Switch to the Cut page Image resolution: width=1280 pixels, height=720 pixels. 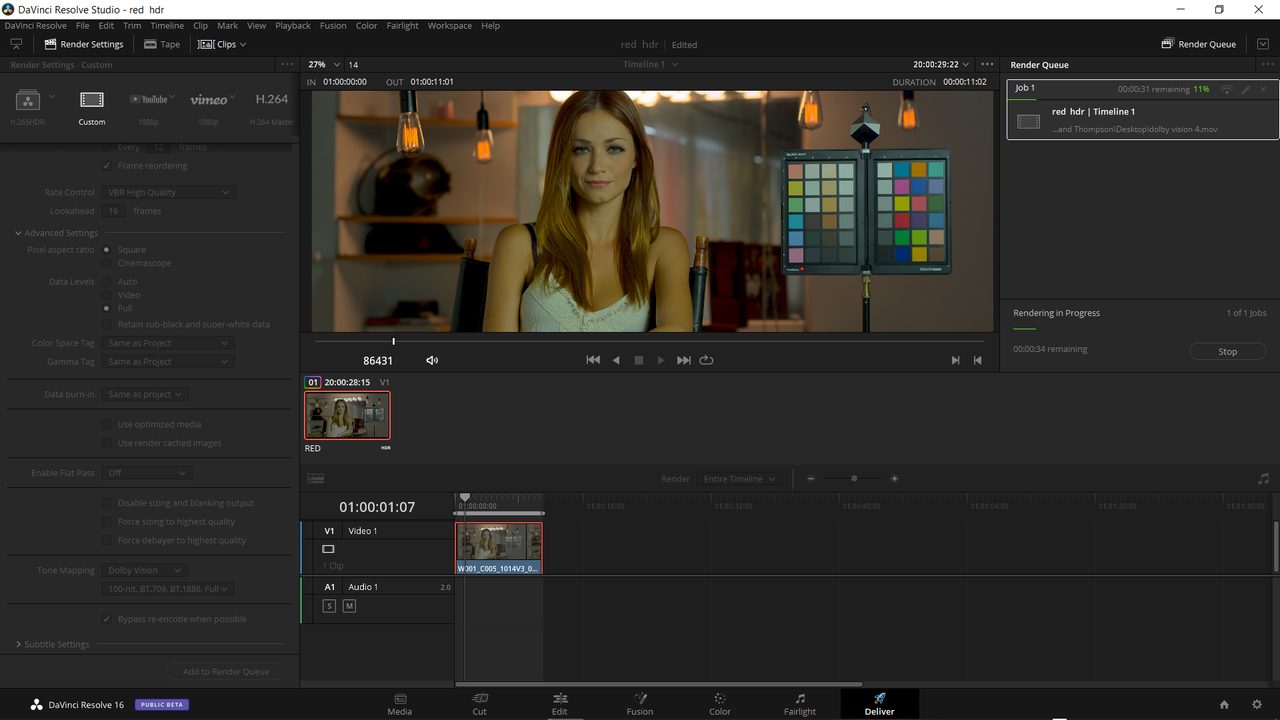point(480,704)
